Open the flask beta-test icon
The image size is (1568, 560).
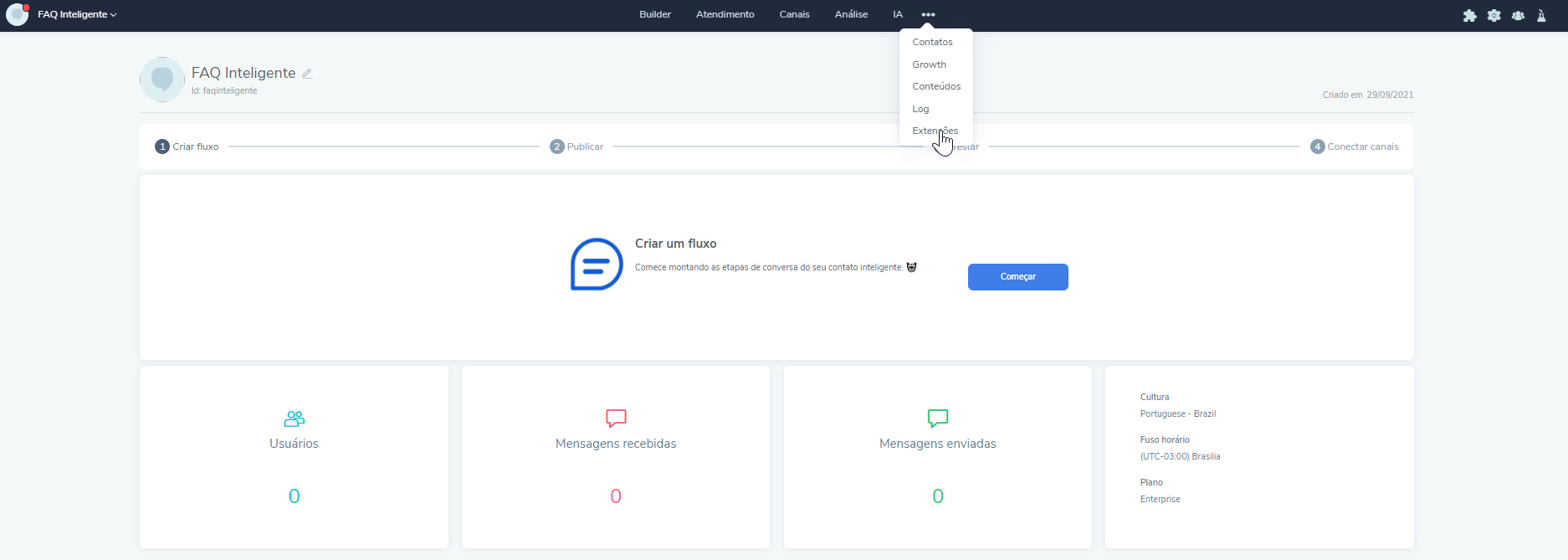click(1541, 15)
